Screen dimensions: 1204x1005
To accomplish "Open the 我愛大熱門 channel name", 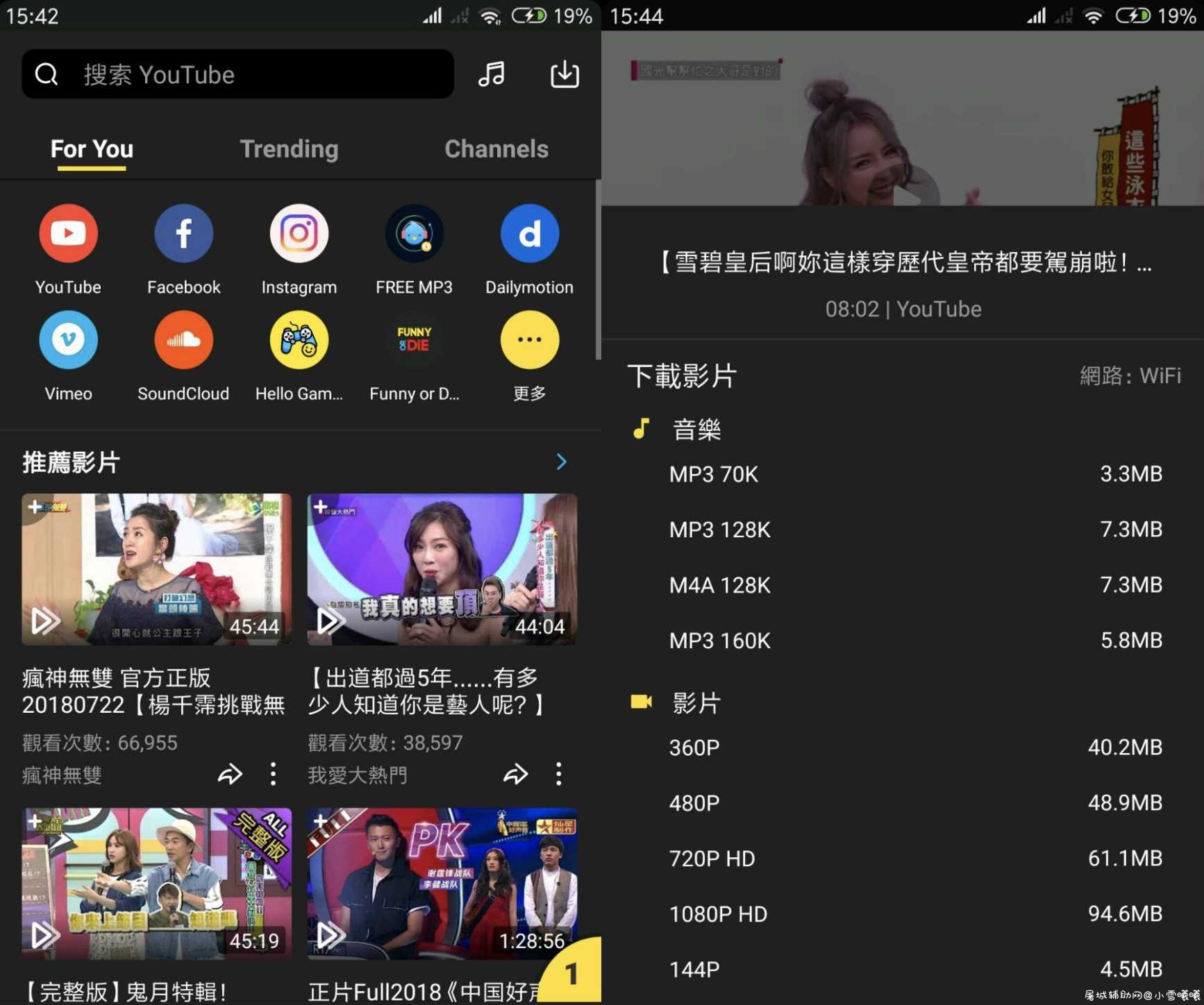I will tap(358, 775).
